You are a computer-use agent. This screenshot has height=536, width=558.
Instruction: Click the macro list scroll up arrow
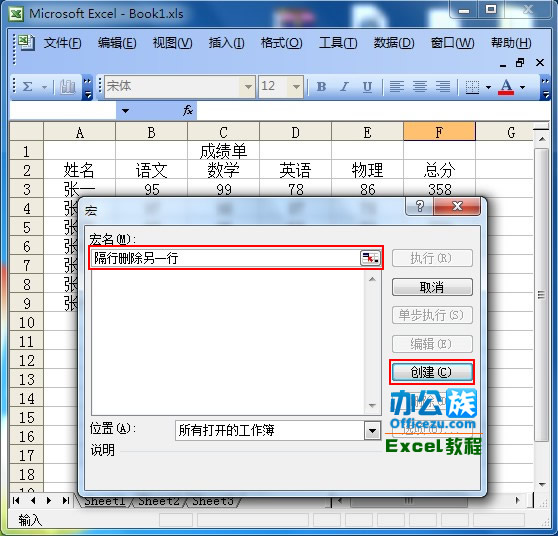click(372, 280)
